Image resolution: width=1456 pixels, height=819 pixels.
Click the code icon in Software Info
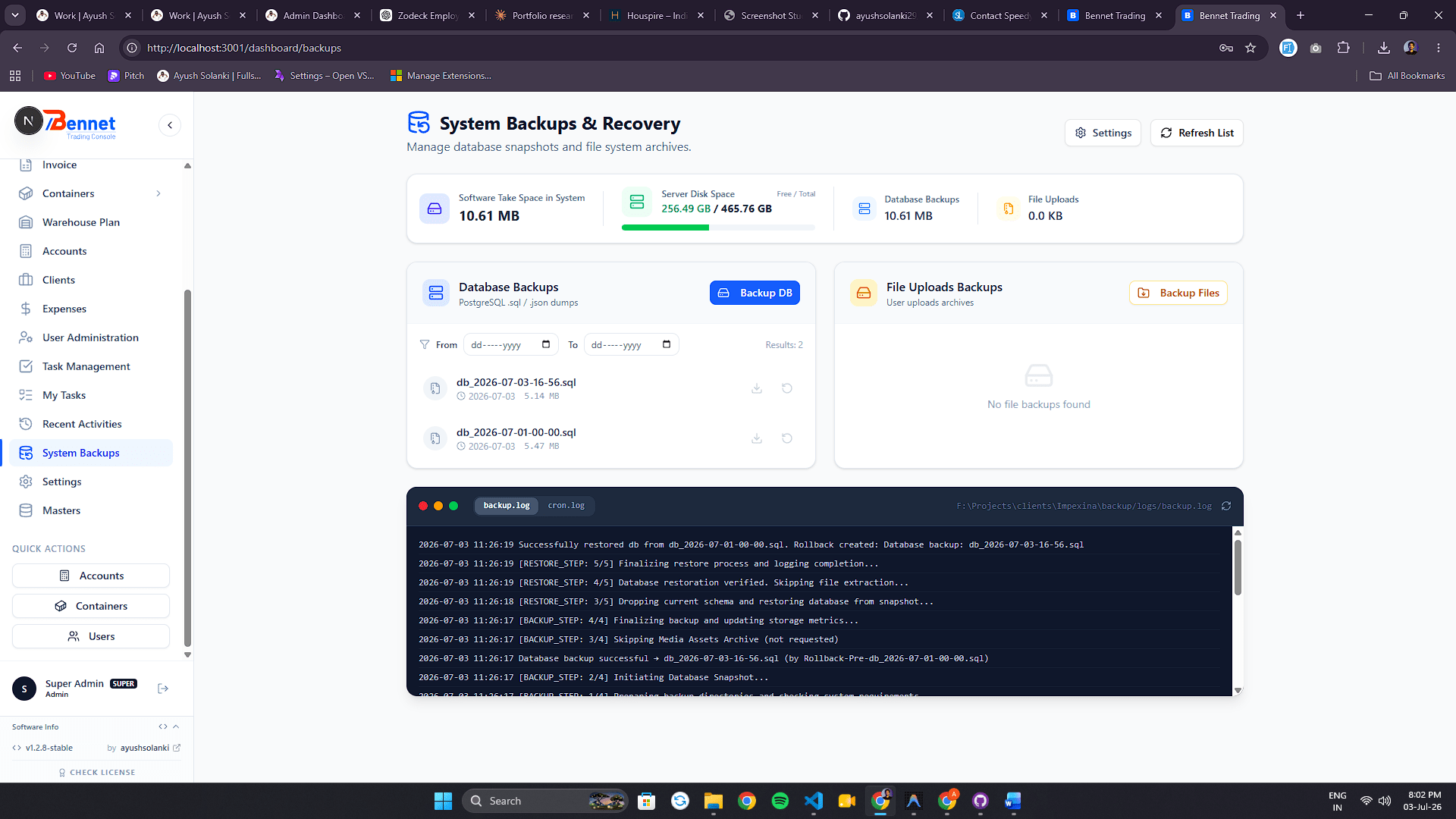[x=163, y=726]
